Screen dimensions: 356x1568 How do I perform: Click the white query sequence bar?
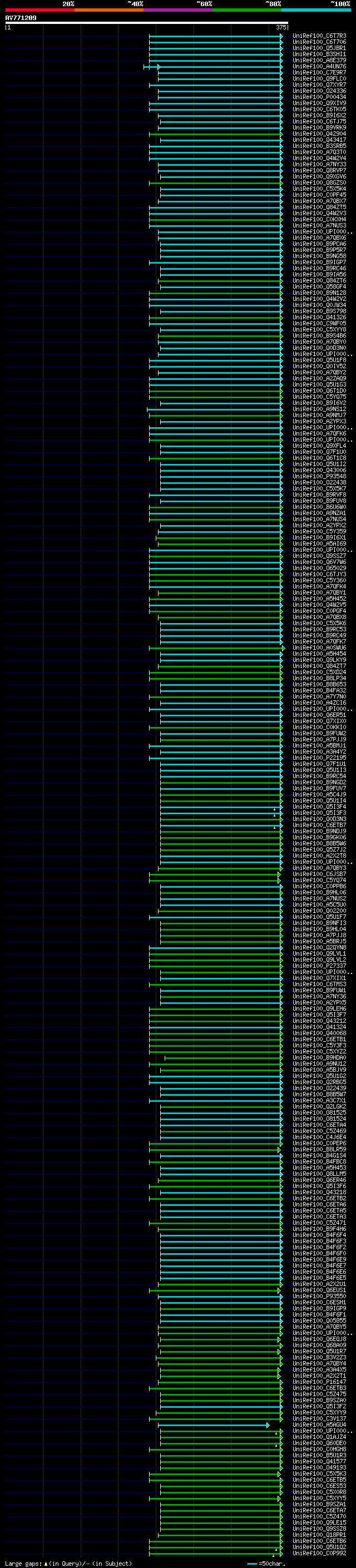(x=146, y=23)
